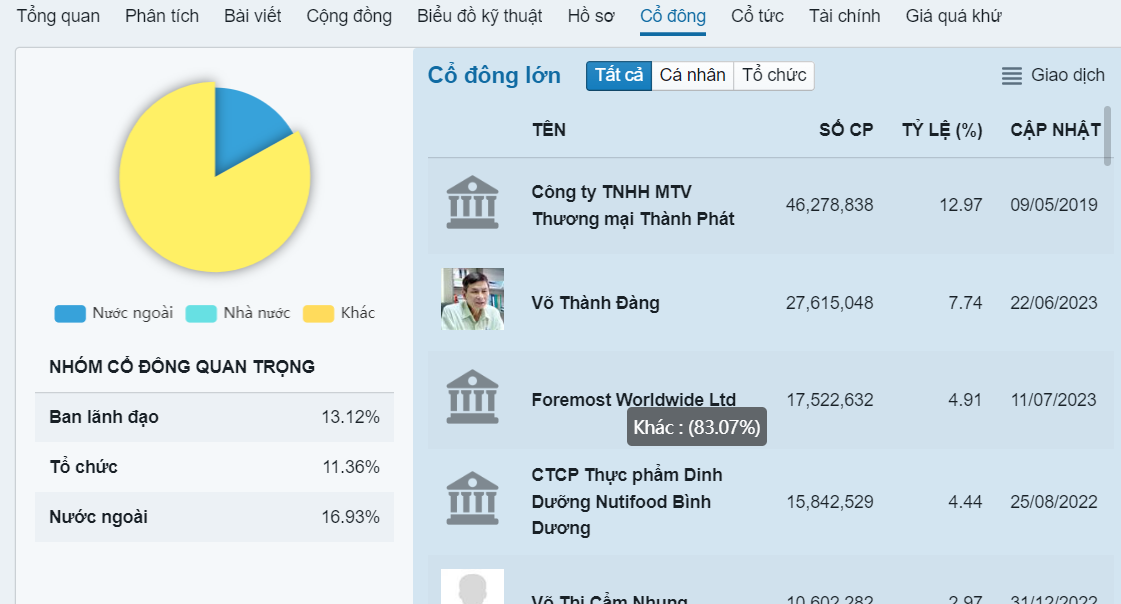Click institution icon next to Foremost Worldwide Ltd
This screenshot has width=1121, height=604.
[472, 398]
